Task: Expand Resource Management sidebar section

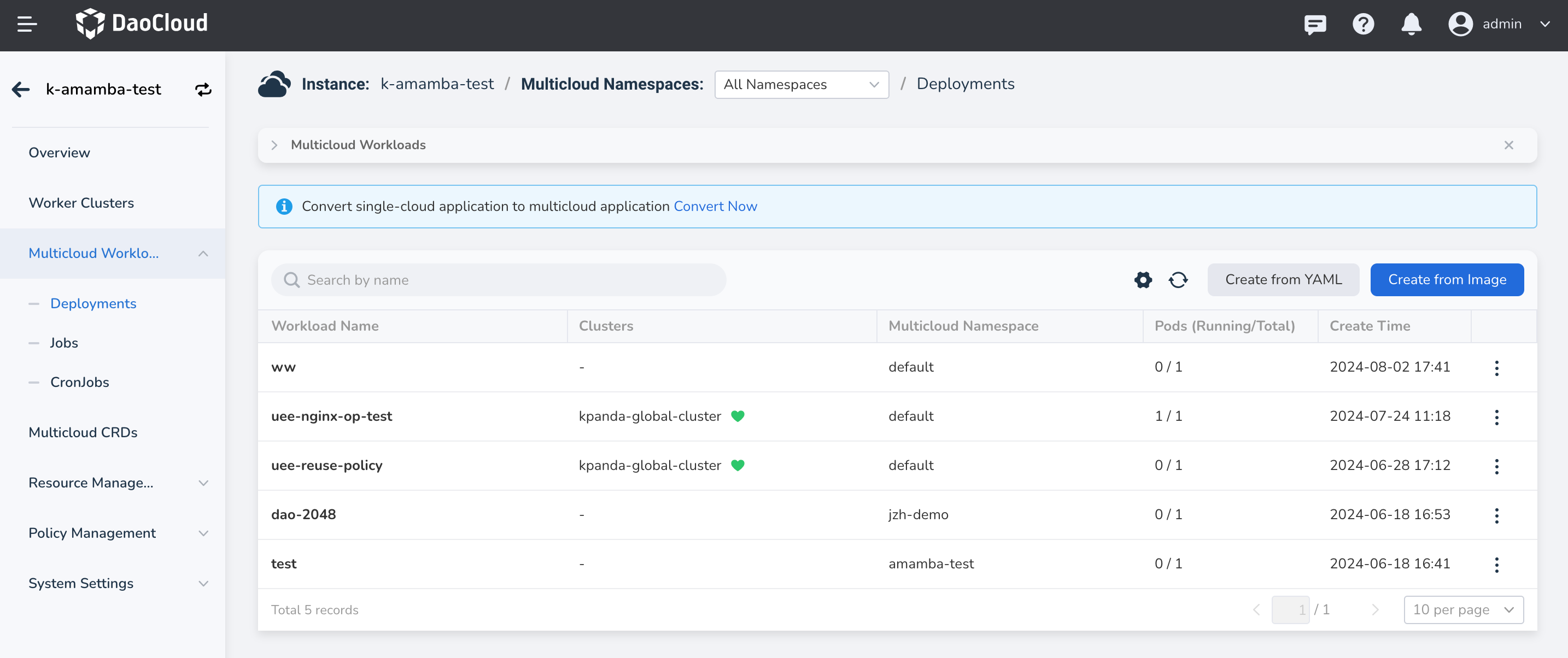Action: [118, 483]
